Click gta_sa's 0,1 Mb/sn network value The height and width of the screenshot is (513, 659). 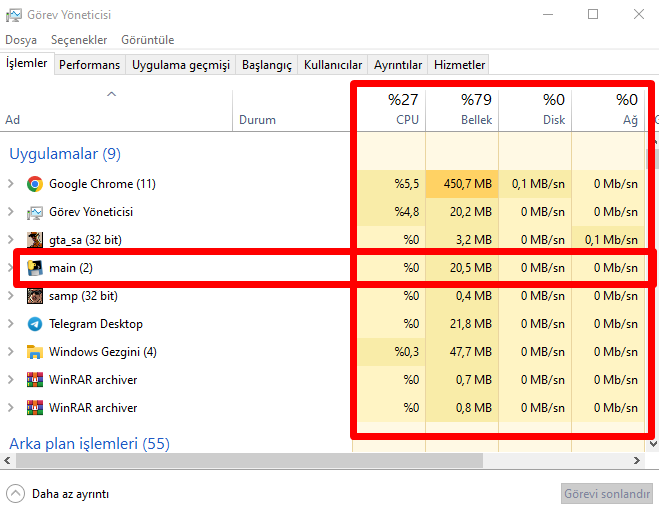(611, 240)
